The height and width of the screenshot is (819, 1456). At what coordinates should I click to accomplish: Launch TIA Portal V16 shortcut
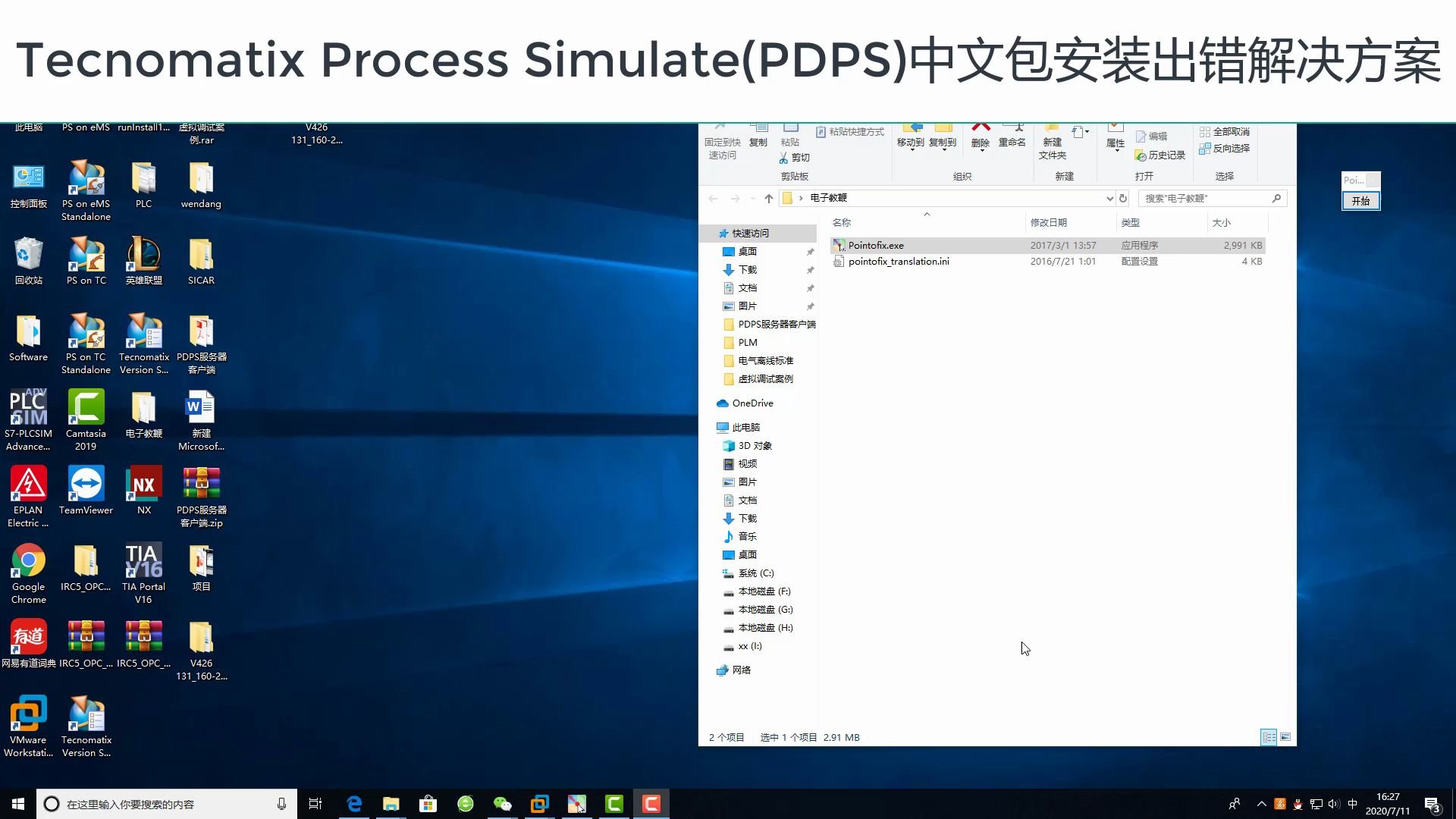click(144, 574)
